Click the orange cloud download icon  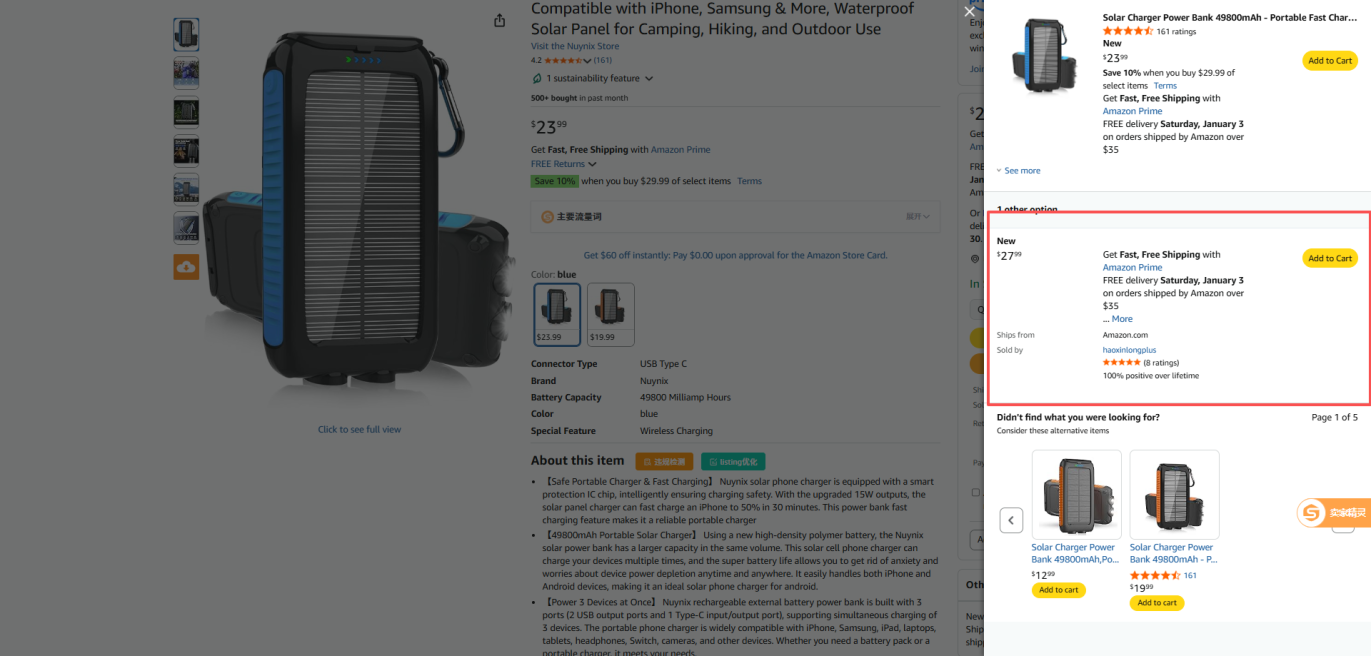[186, 267]
